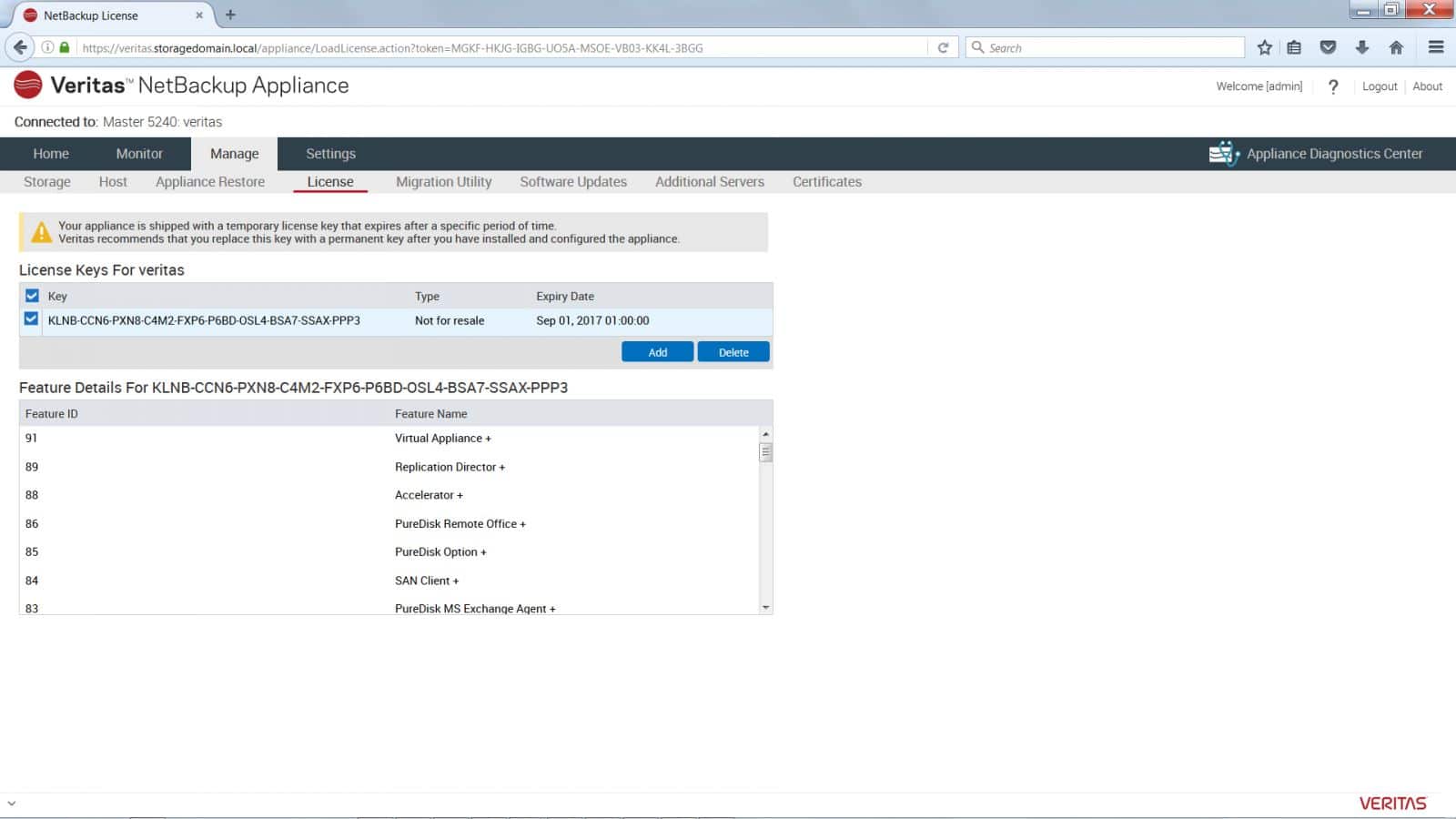Click the Veritas red logo icon

[x=28, y=85]
